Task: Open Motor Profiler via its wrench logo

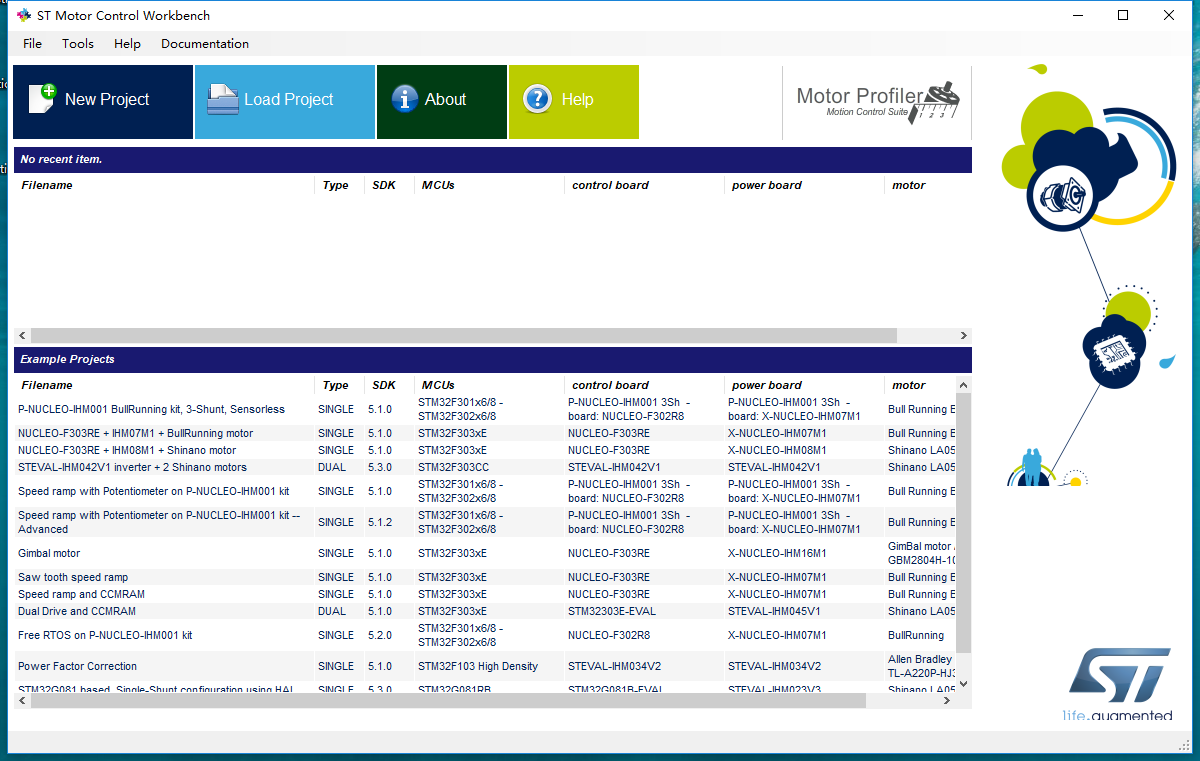Action: tap(941, 99)
